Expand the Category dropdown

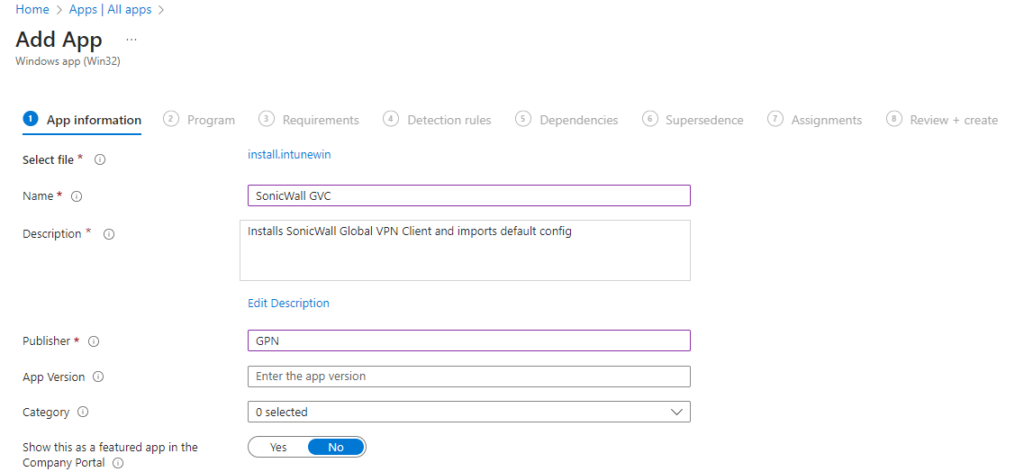pyautogui.click(x=468, y=412)
